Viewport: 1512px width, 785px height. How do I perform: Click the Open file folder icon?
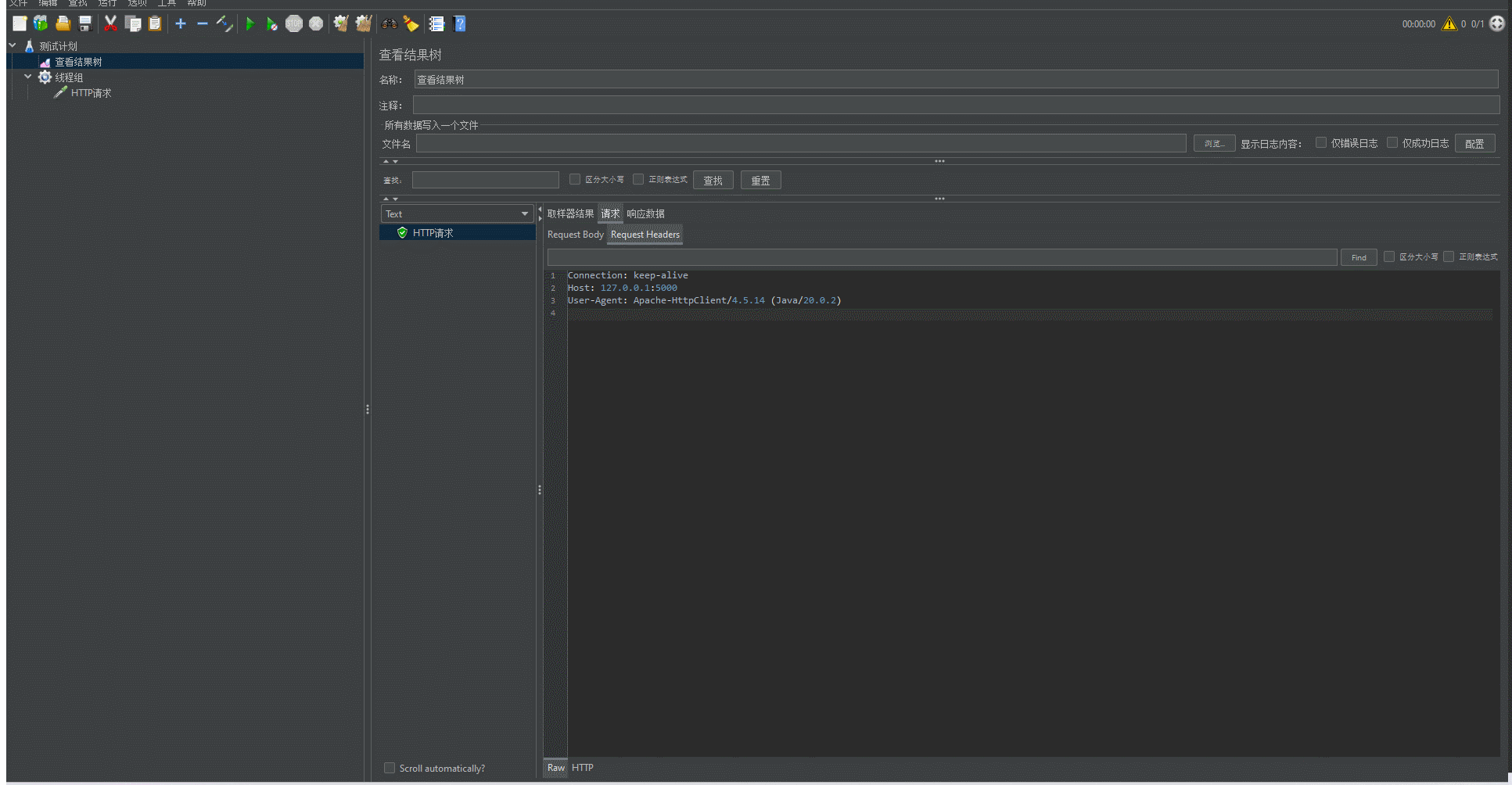point(63,24)
